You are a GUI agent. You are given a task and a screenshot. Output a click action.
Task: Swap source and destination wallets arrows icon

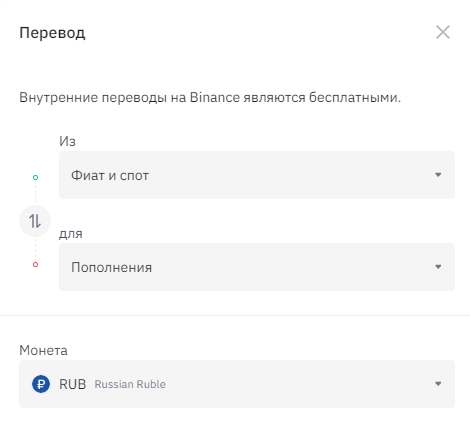pyautogui.click(x=35, y=221)
